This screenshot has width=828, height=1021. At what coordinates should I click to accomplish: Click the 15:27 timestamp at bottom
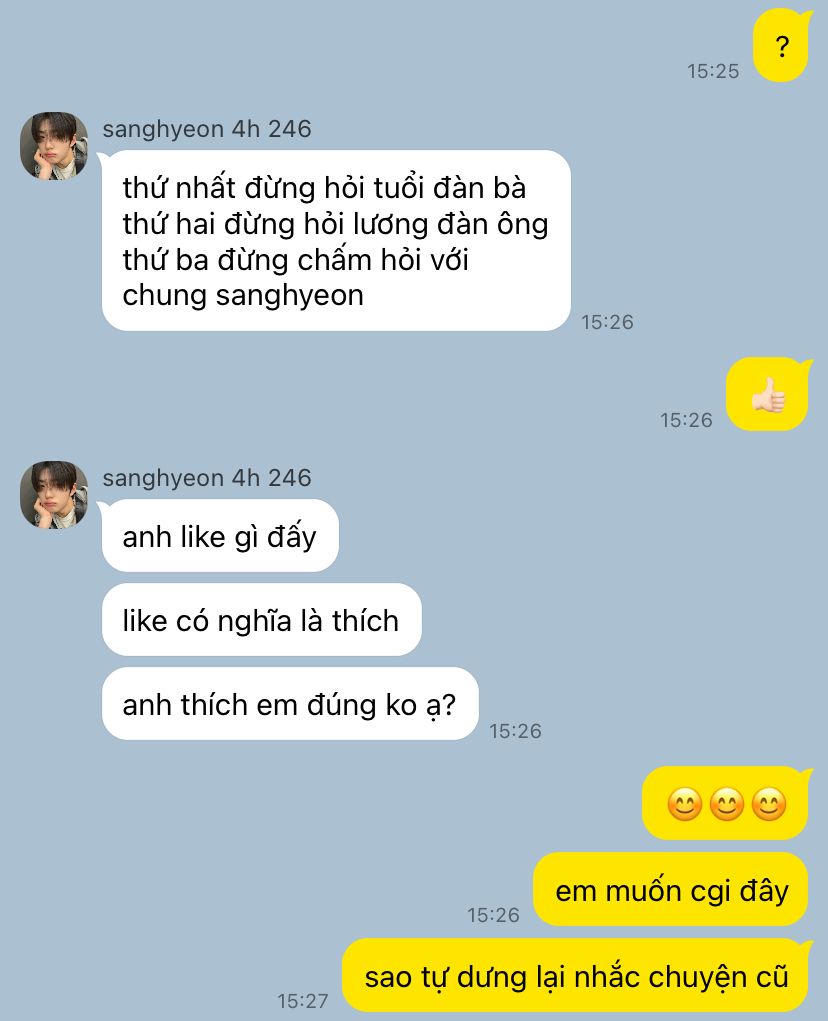pyautogui.click(x=303, y=1001)
